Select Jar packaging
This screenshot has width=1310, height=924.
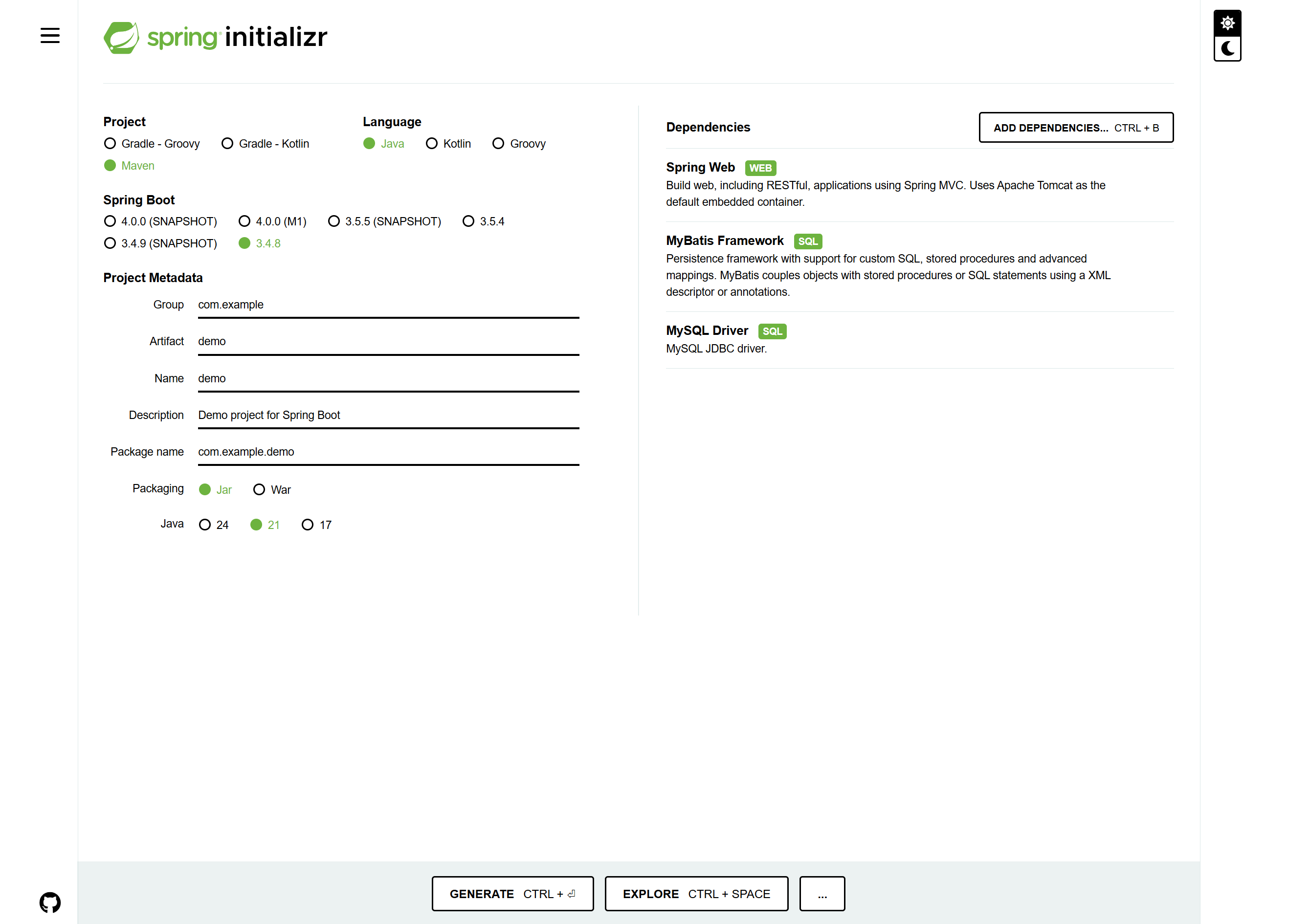[216, 489]
